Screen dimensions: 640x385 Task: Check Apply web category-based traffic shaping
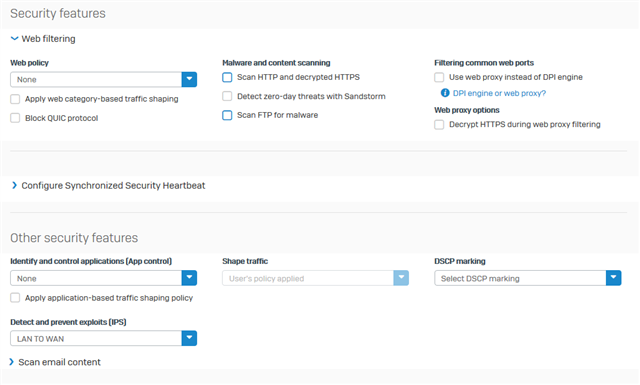(x=15, y=99)
